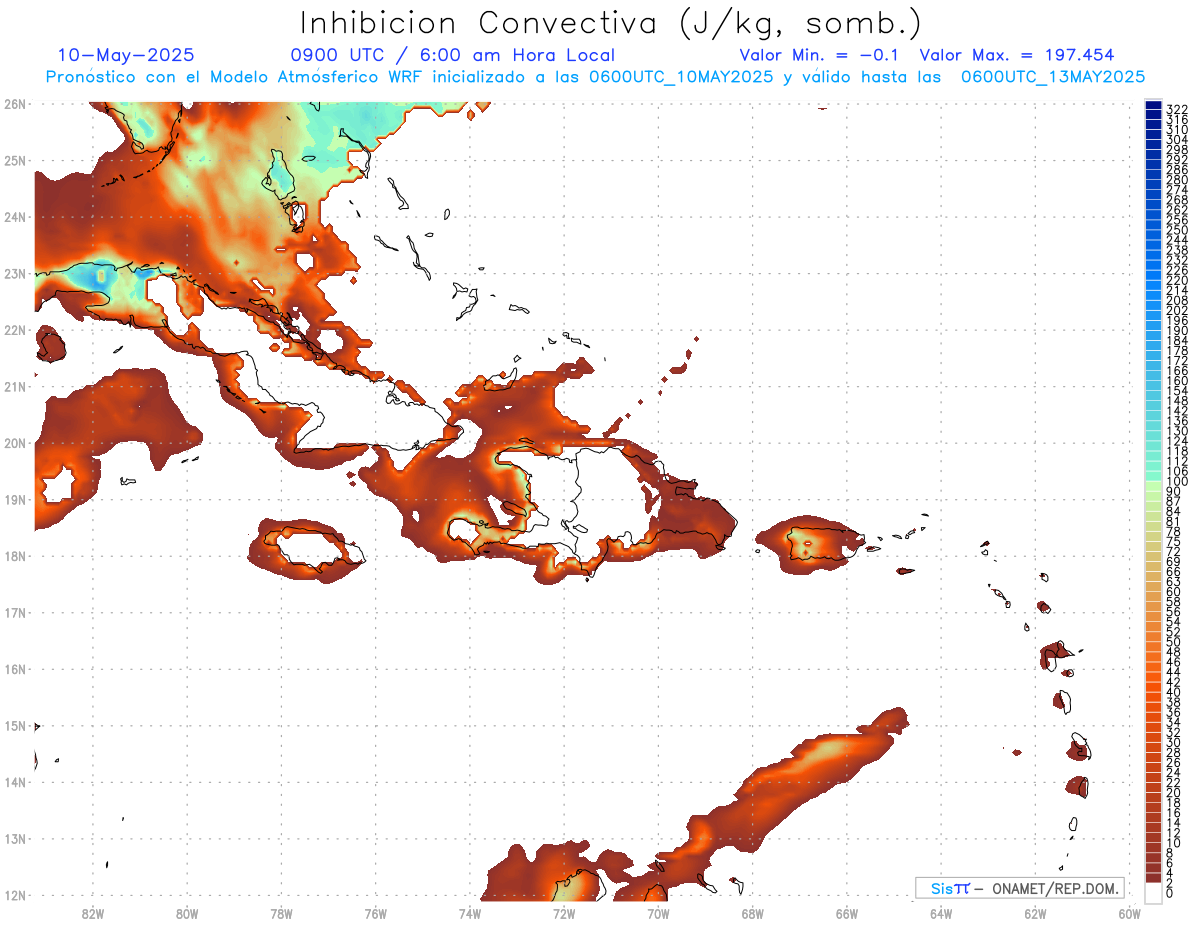This screenshot has width=1200, height=927.
Task: Click the '26N' latitude label
Action: tap(14, 104)
